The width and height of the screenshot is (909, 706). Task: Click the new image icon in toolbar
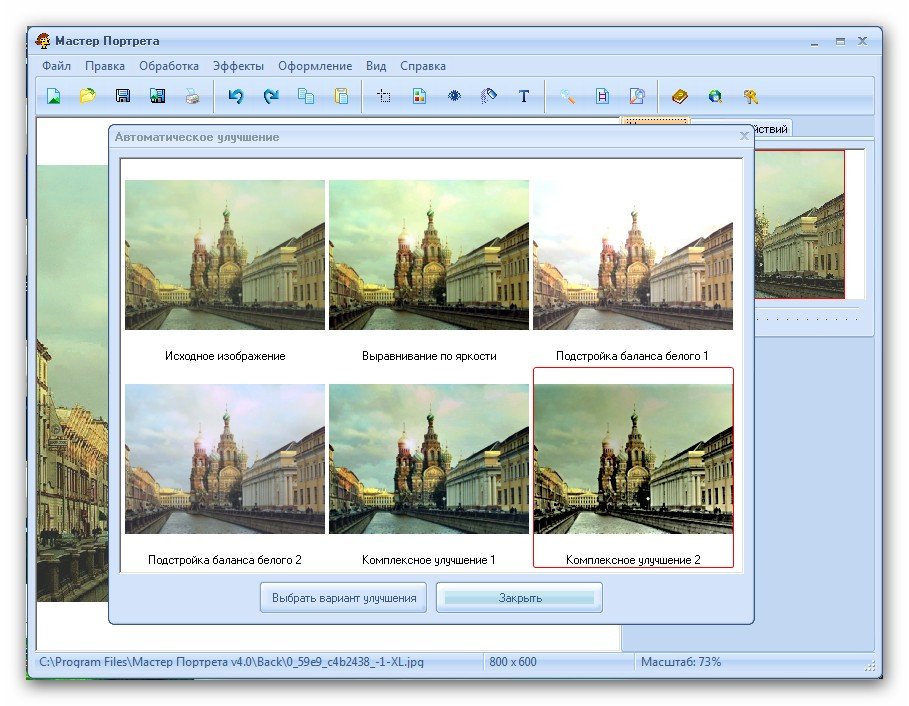(x=54, y=97)
